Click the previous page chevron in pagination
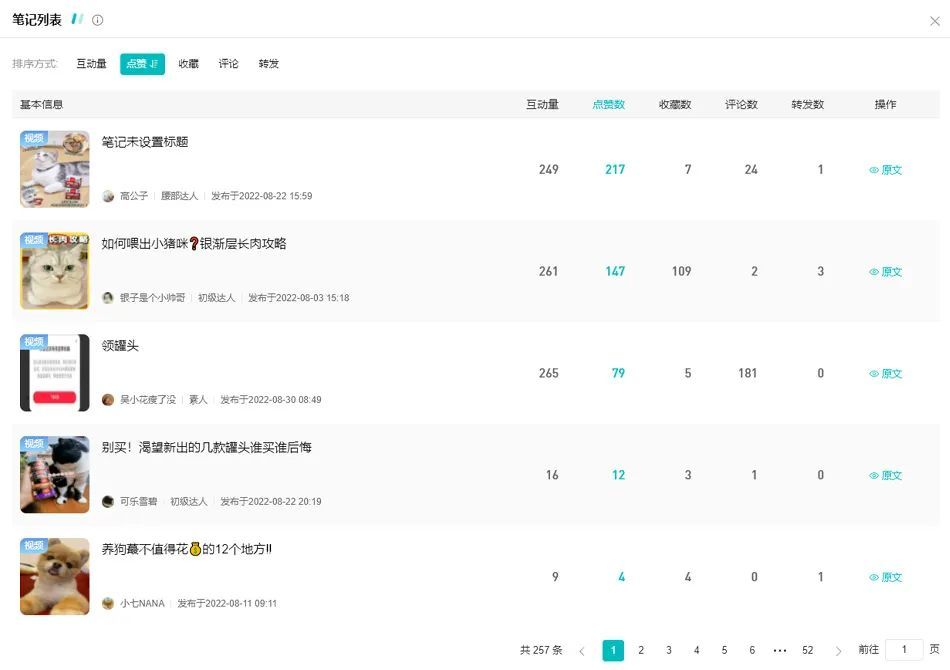 point(581,650)
